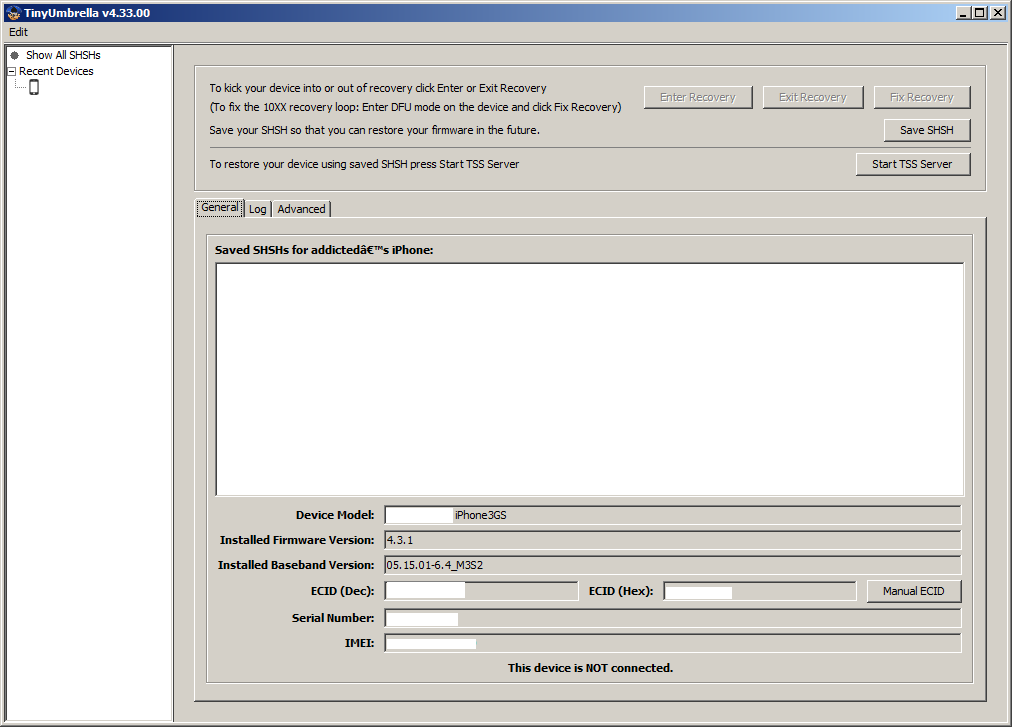The width and height of the screenshot is (1012, 727).
Task: Click the Fix Recovery button
Action: click(x=922, y=97)
